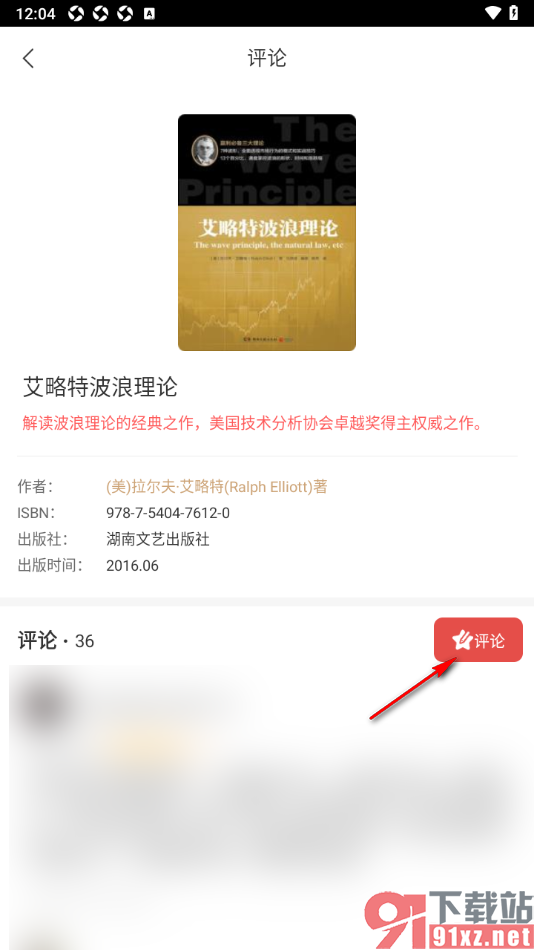Image resolution: width=534 pixels, height=950 pixels.
Task: Tap the battery charging status icon
Action: 514,13
